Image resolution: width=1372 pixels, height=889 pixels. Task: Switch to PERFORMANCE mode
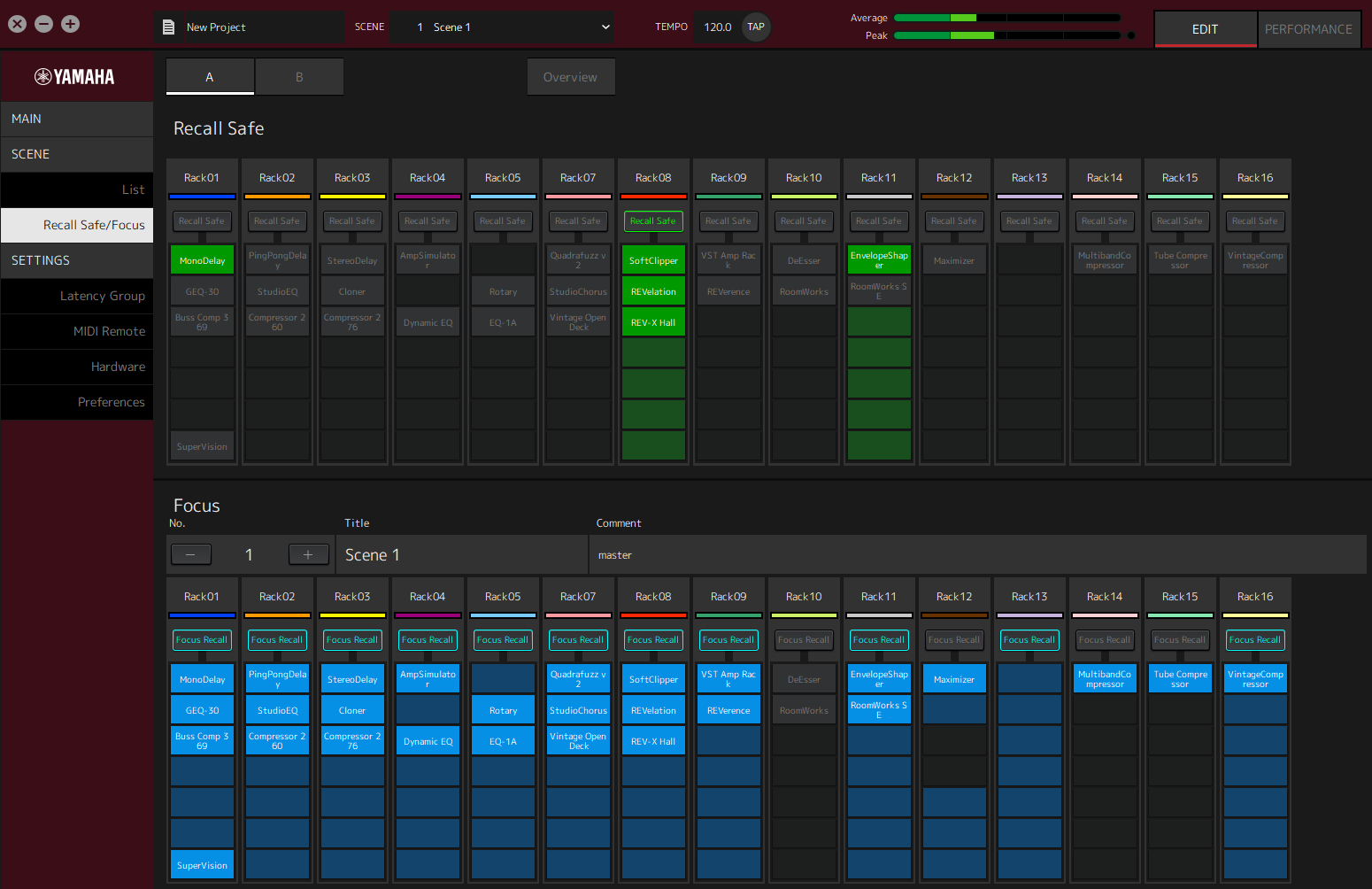click(x=1308, y=29)
